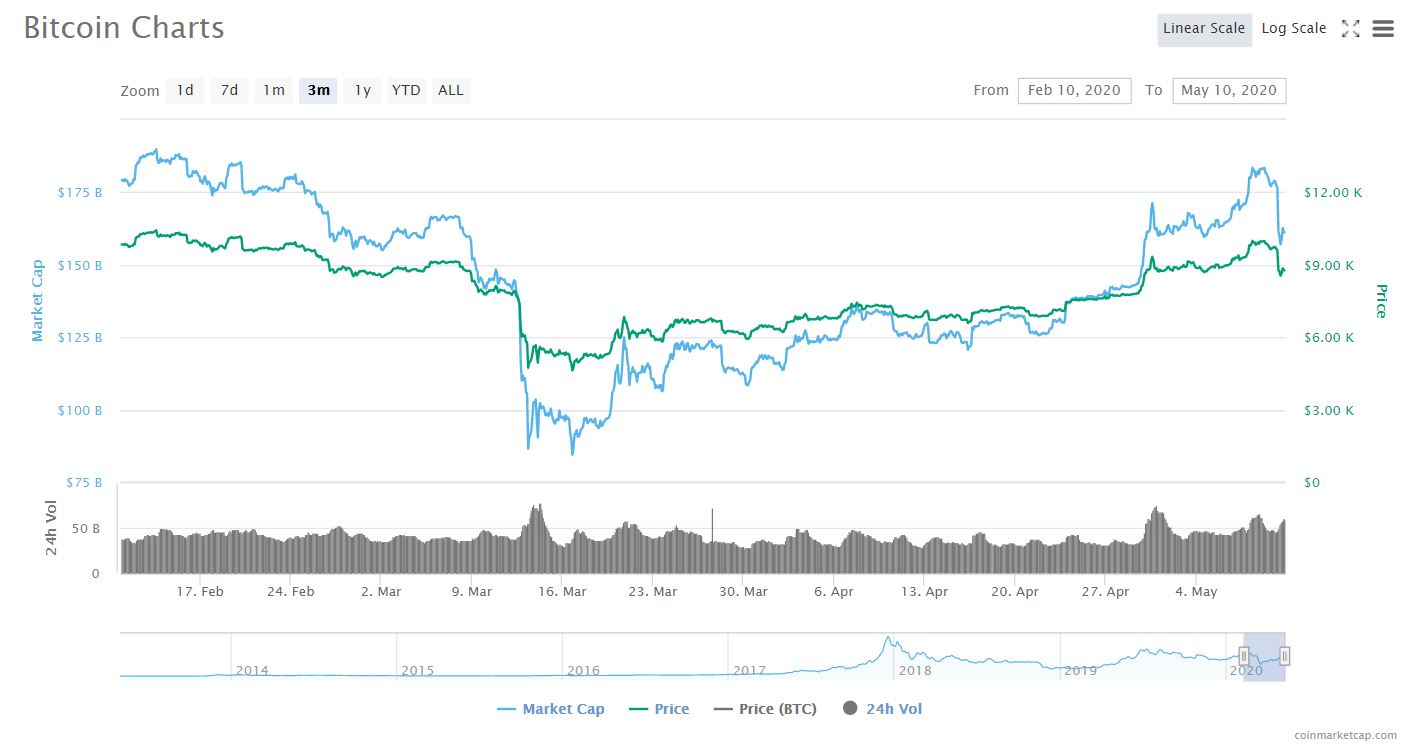Image resolution: width=1420 pixels, height=755 pixels.
Task: Click the 24h Vol legend circle icon
Action: pyautogui.click(x=851, y=709)
